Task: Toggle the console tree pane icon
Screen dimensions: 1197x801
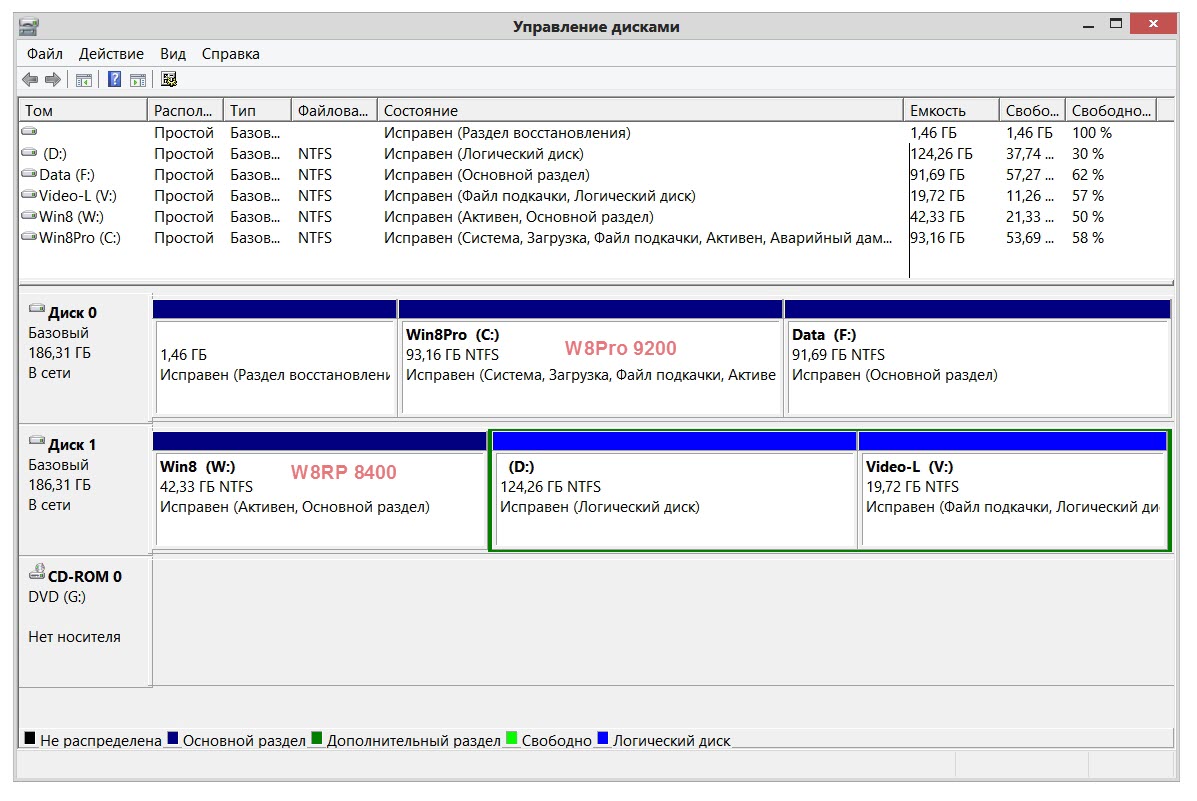Action: click(x=84, y=80)
